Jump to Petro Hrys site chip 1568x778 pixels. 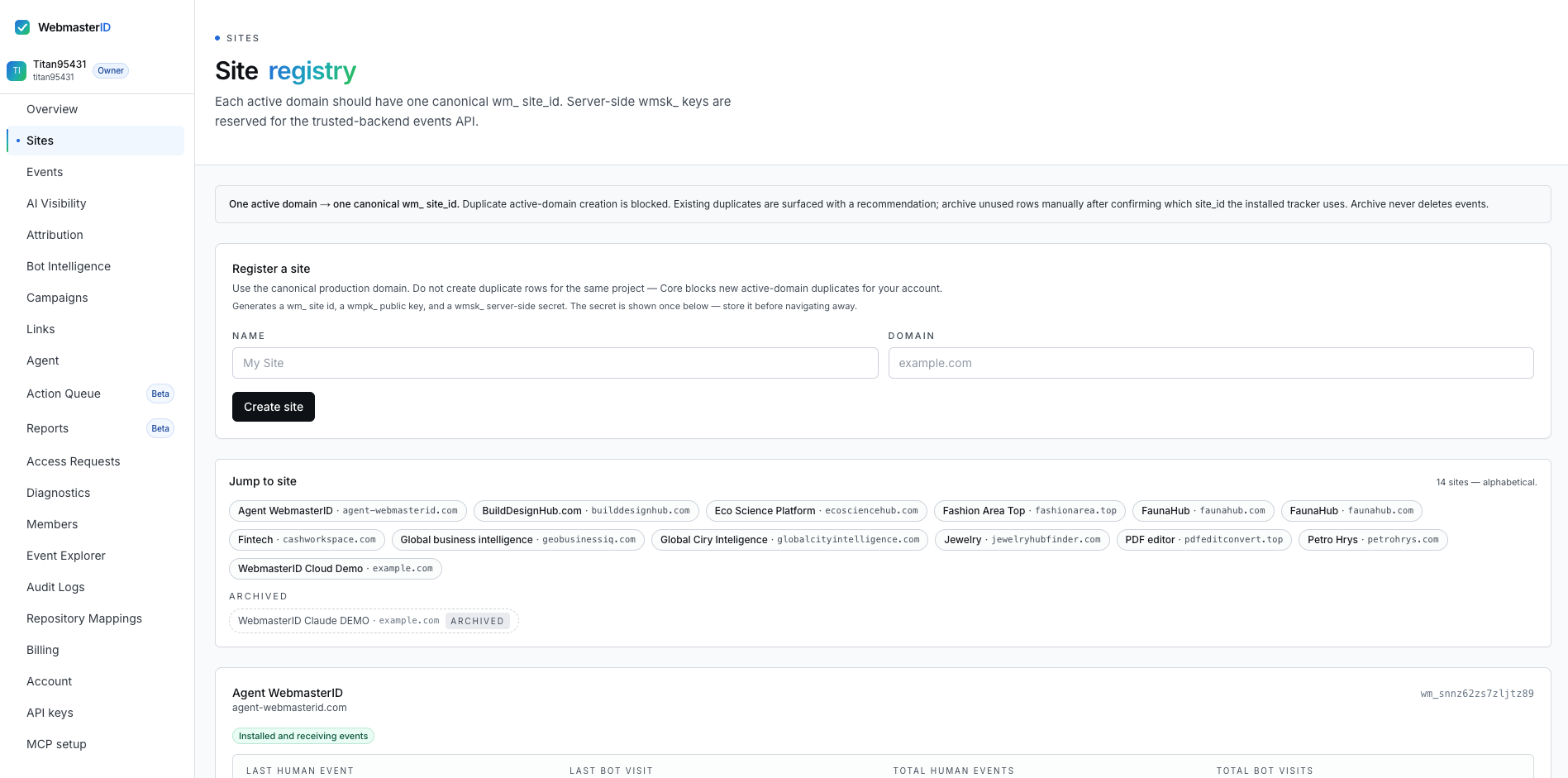click(x=1373, y=540)
